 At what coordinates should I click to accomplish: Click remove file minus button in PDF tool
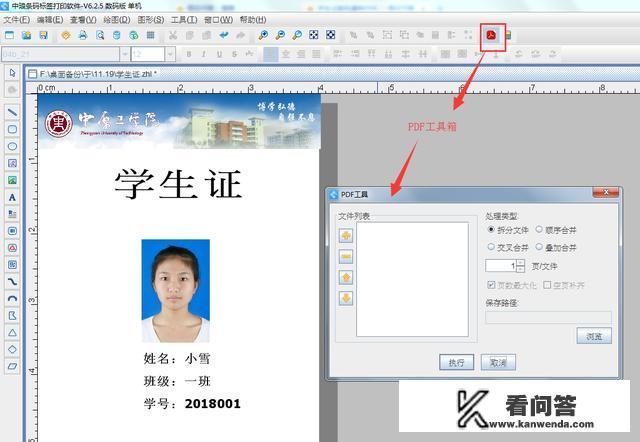coord(346,256)
